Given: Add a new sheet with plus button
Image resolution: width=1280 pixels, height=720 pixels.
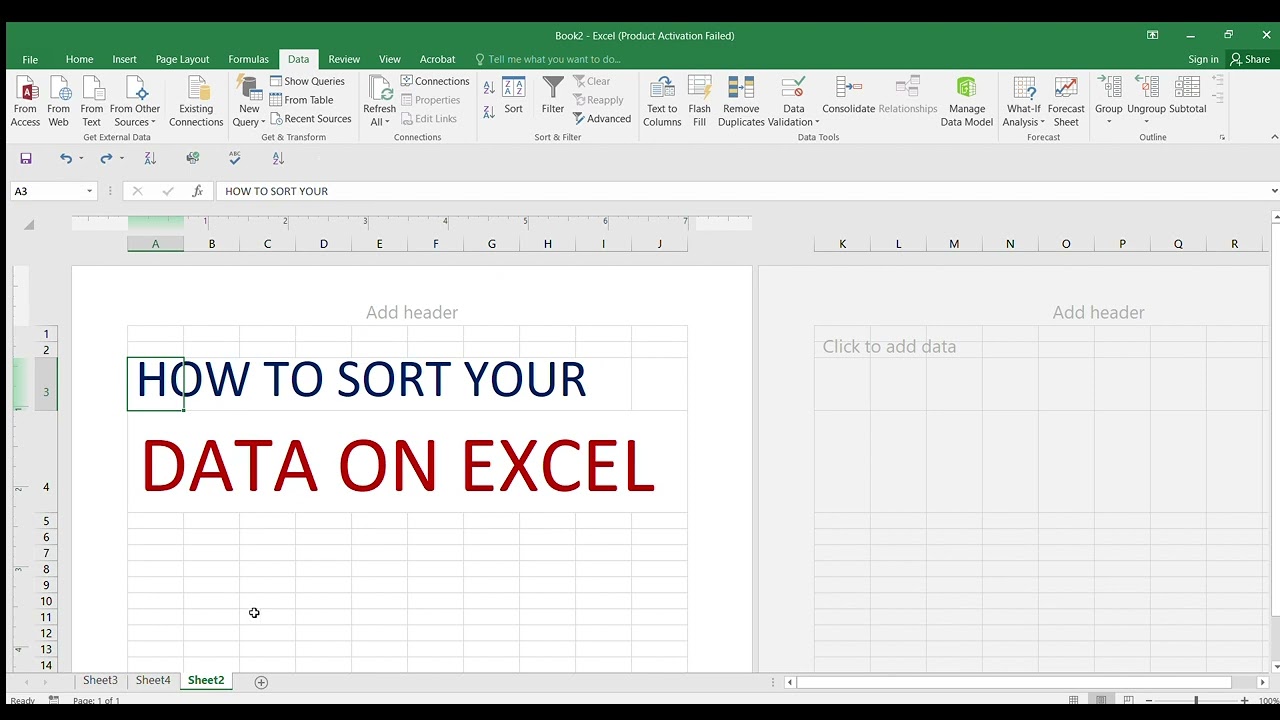Looking at the screenshot, I should pos(261,682).
